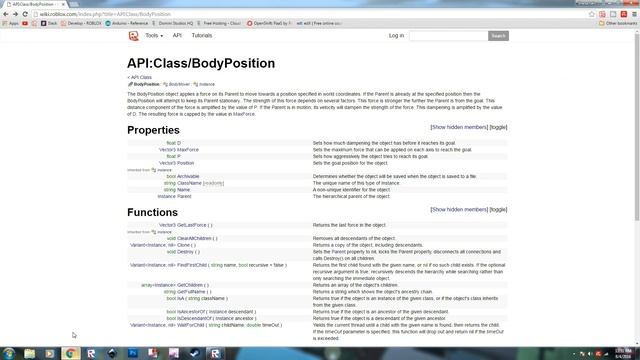Open the Parent property link
Image resolution: width=640 pixels, height=360 pixels.
(184, 196)
